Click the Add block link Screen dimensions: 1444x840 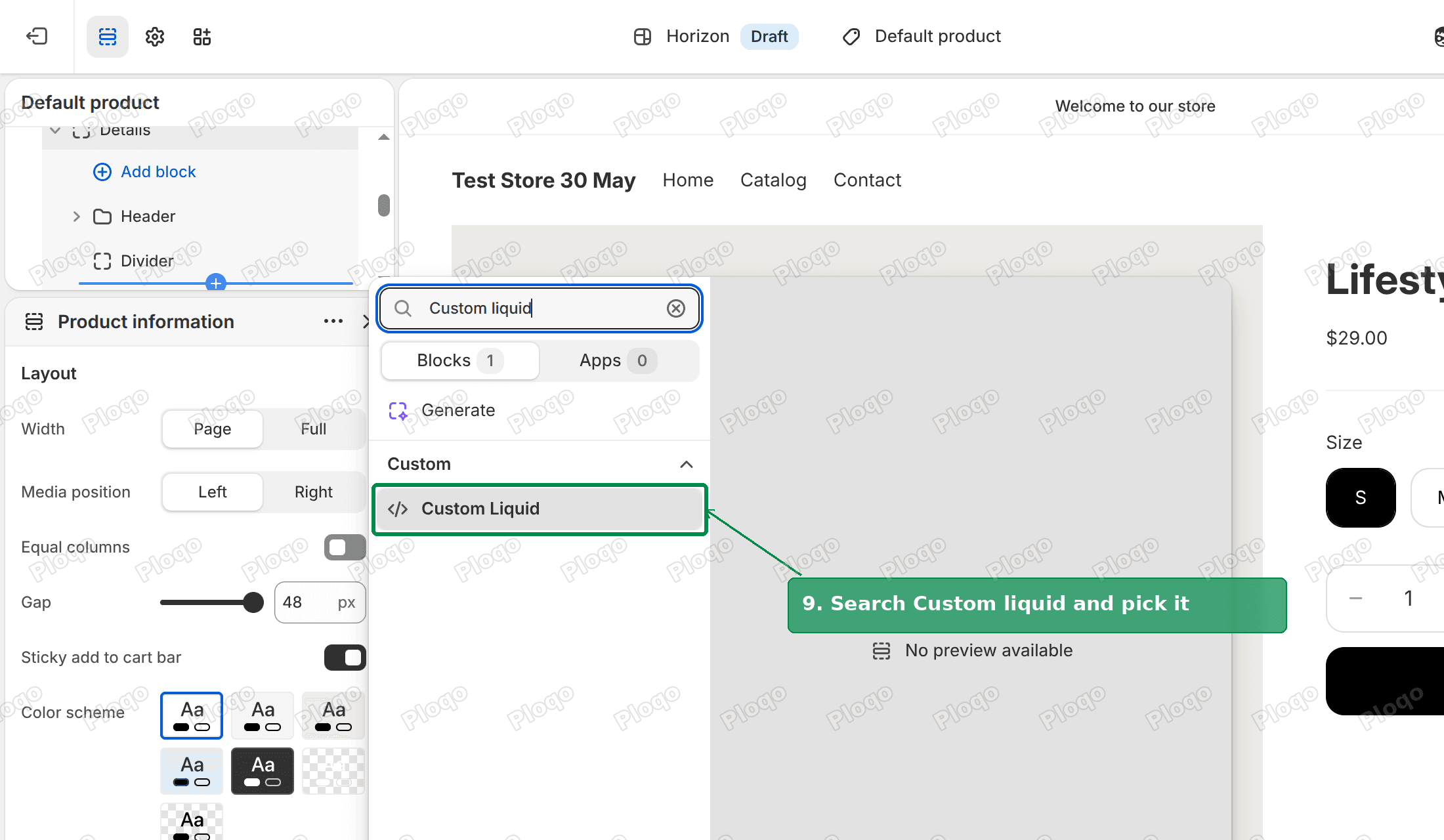[x=158, y=172]
